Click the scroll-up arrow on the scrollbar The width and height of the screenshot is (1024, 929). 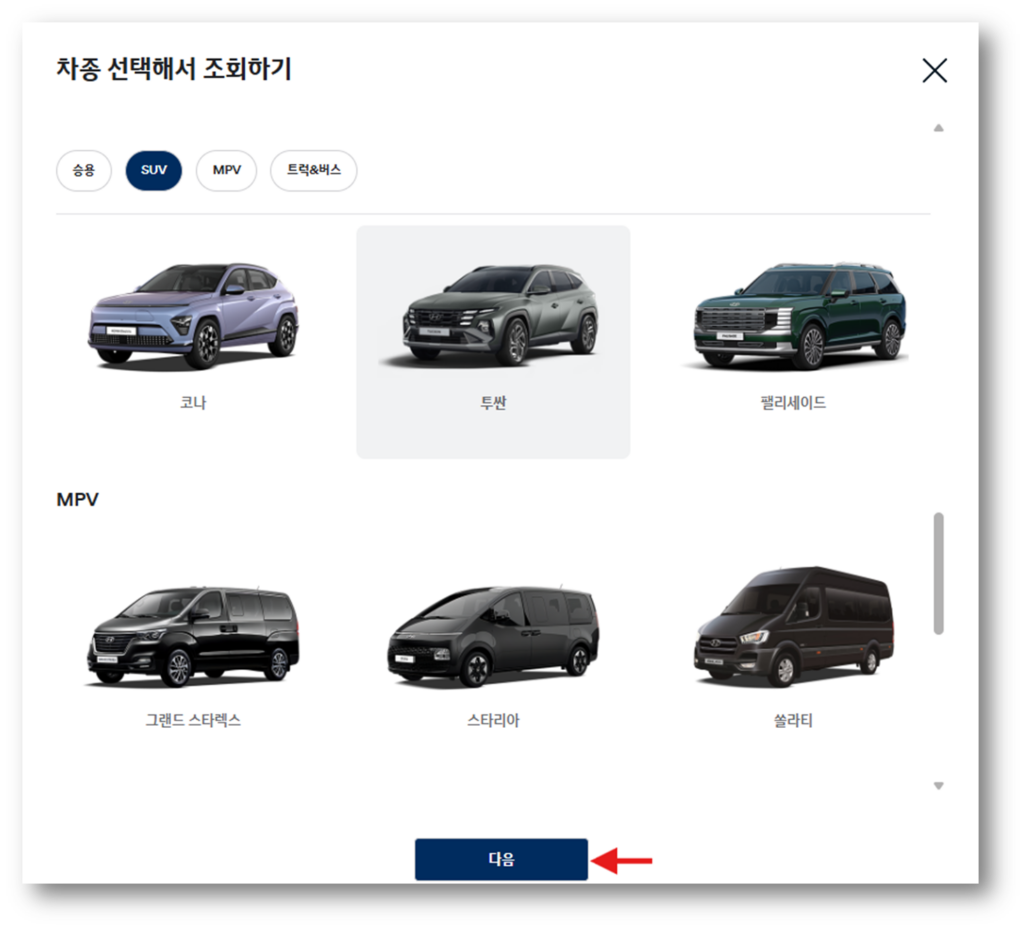pyautogui.click(x=938, y=127)
